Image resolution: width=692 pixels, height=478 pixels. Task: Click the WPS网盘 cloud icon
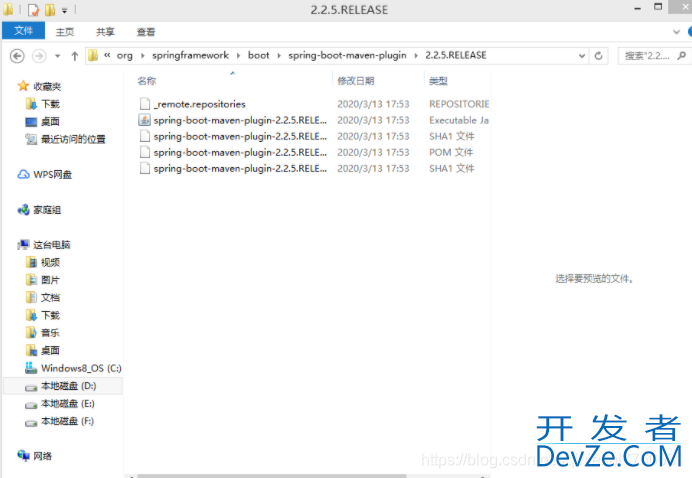click(23, 174)
